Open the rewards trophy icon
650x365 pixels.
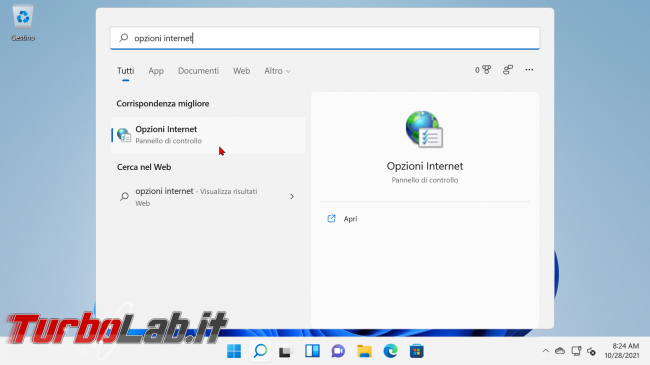(483, 70)
